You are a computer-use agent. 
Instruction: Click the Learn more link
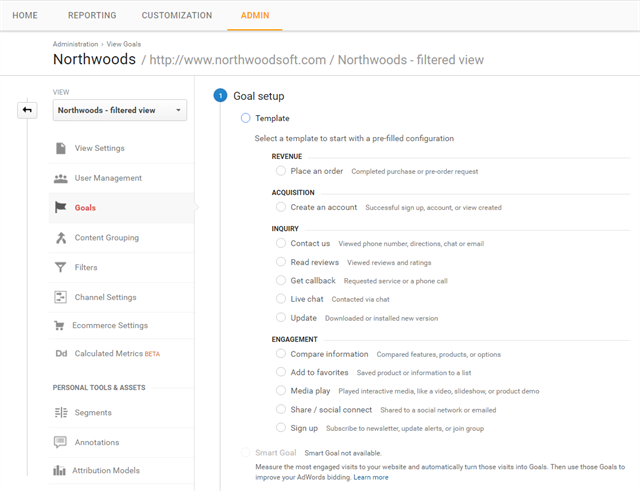(x=371, y=477)
